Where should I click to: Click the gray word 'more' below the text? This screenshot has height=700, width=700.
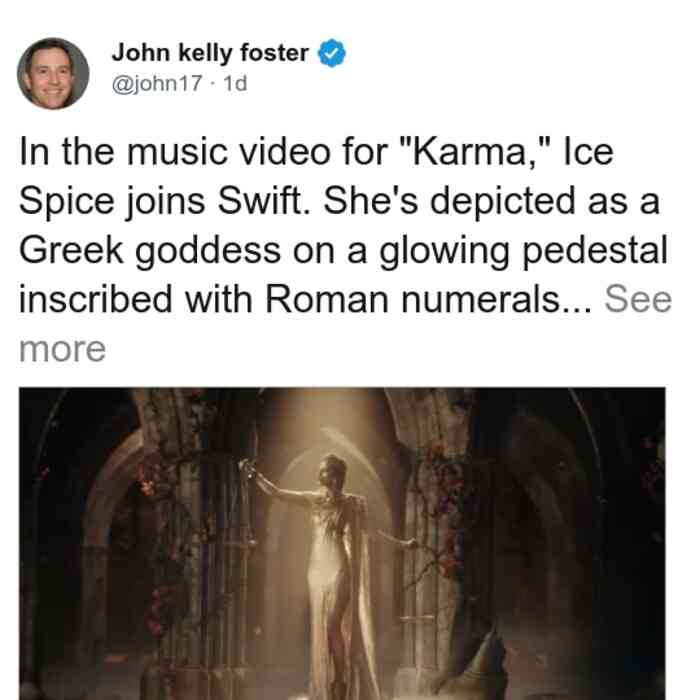[x=62, y=349]
